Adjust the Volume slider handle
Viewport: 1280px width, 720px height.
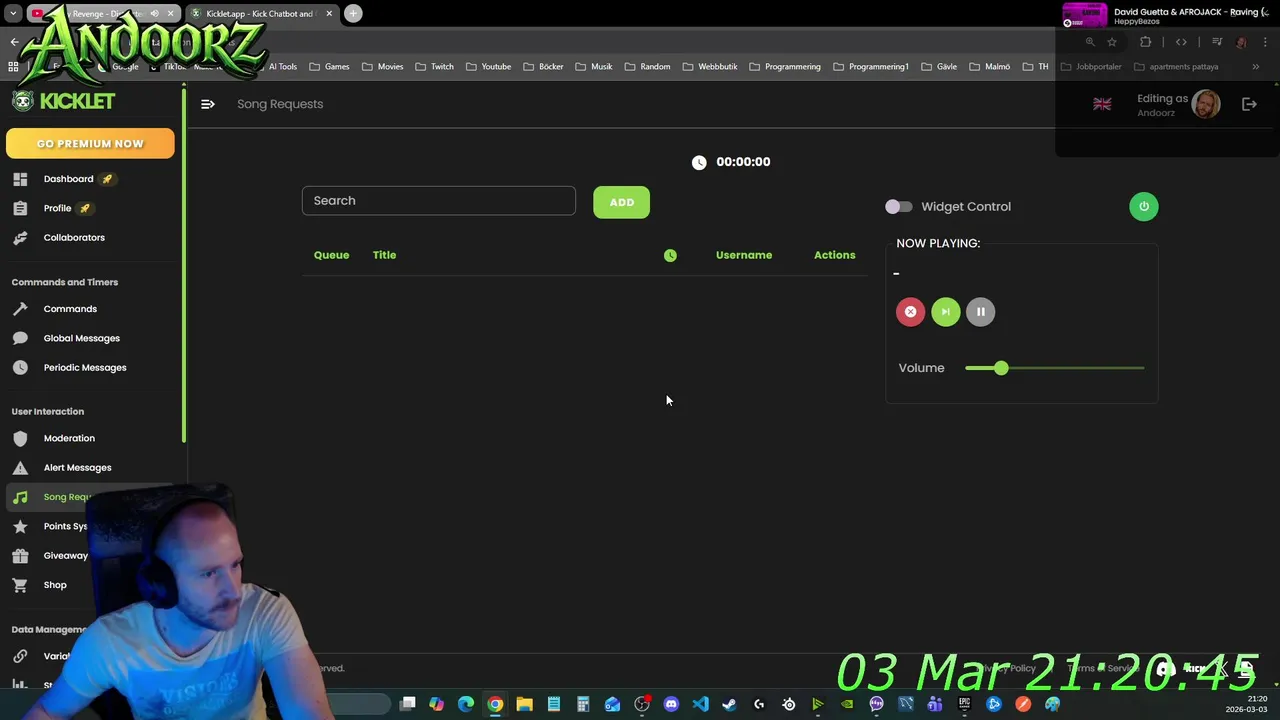(x=1001, y=368)
